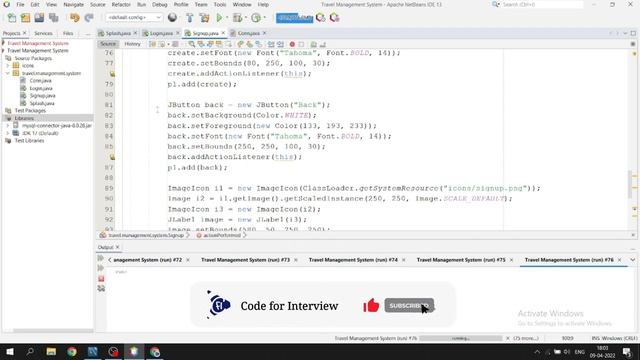Click the Undo toolbar icon
This screenshot has width=640, height=360.
(74, 18)
